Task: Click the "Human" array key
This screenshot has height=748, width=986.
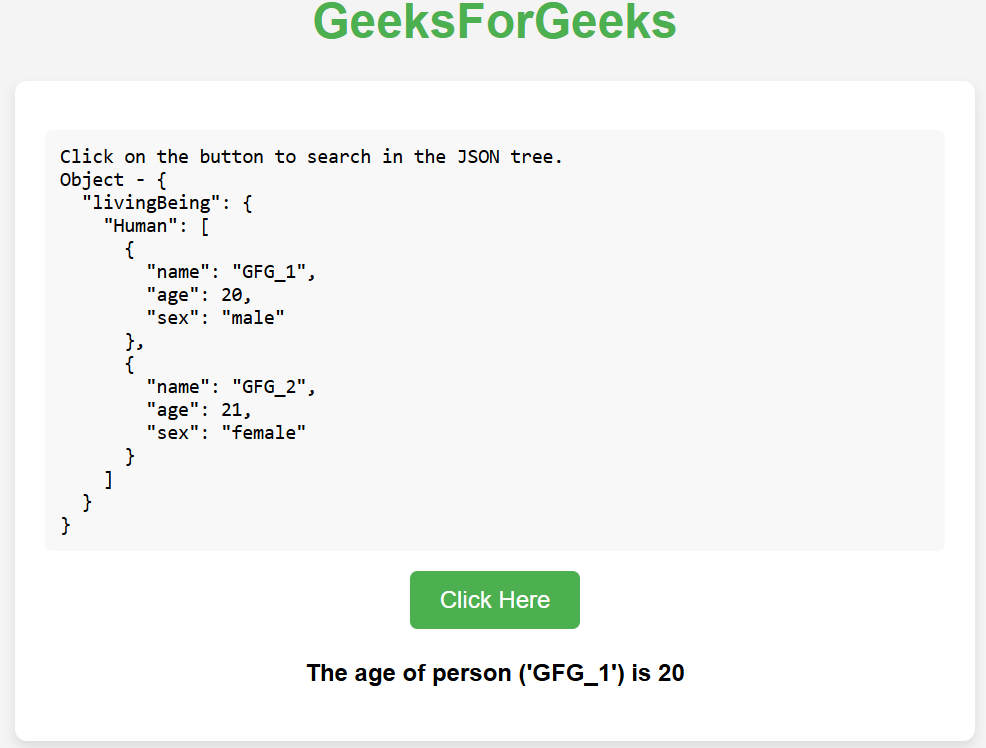Action: (x=140, y=226)
